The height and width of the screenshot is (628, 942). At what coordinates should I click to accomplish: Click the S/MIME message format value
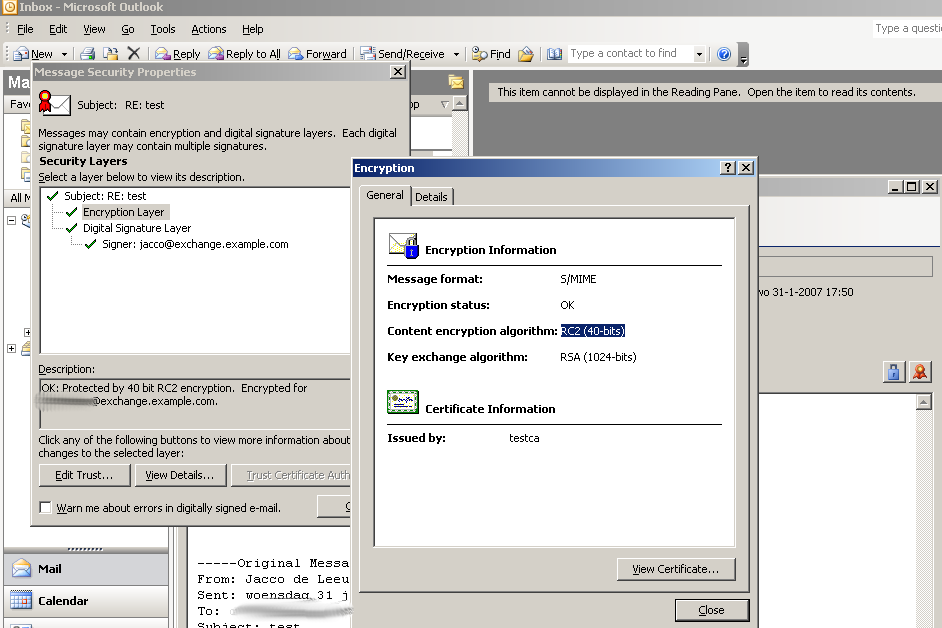[x=579, y=279]
